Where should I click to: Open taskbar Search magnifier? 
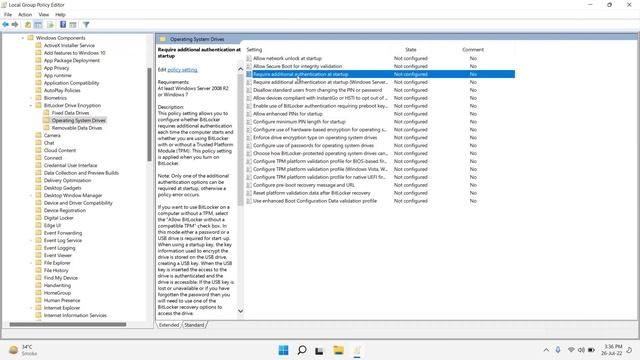click(302, 350)
